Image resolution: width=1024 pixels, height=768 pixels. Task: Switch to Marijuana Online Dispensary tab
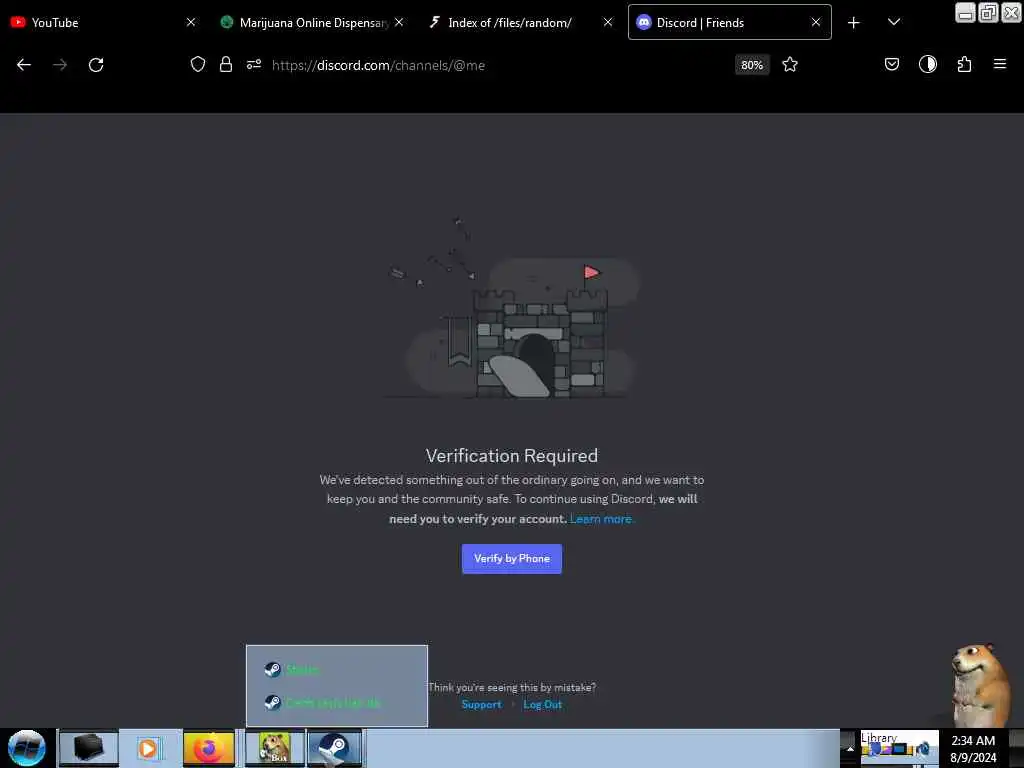tap(306, 23)
